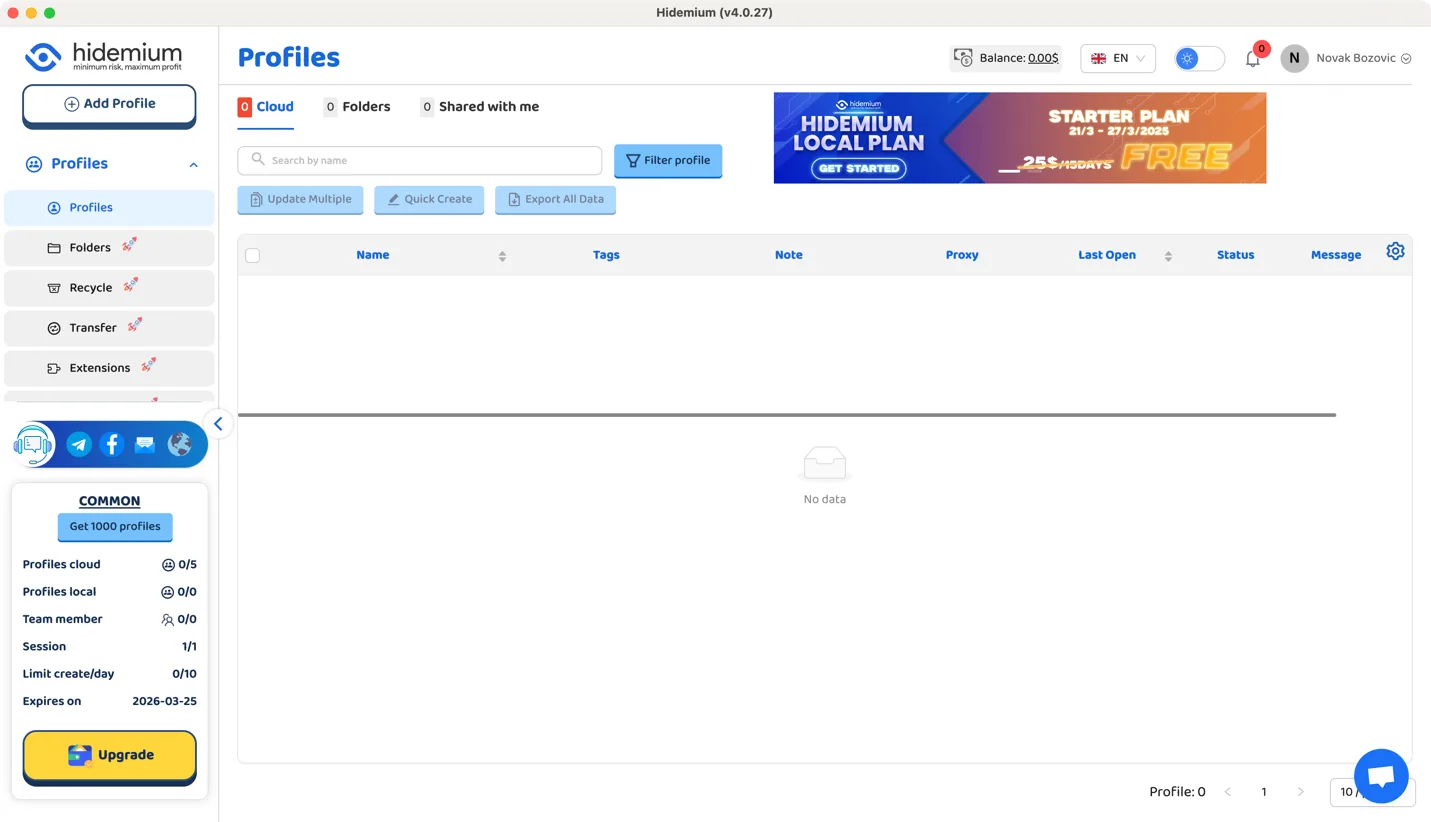
Task: Click the Hidemium Local Plan banner
Action: [x=1020, y=138]
